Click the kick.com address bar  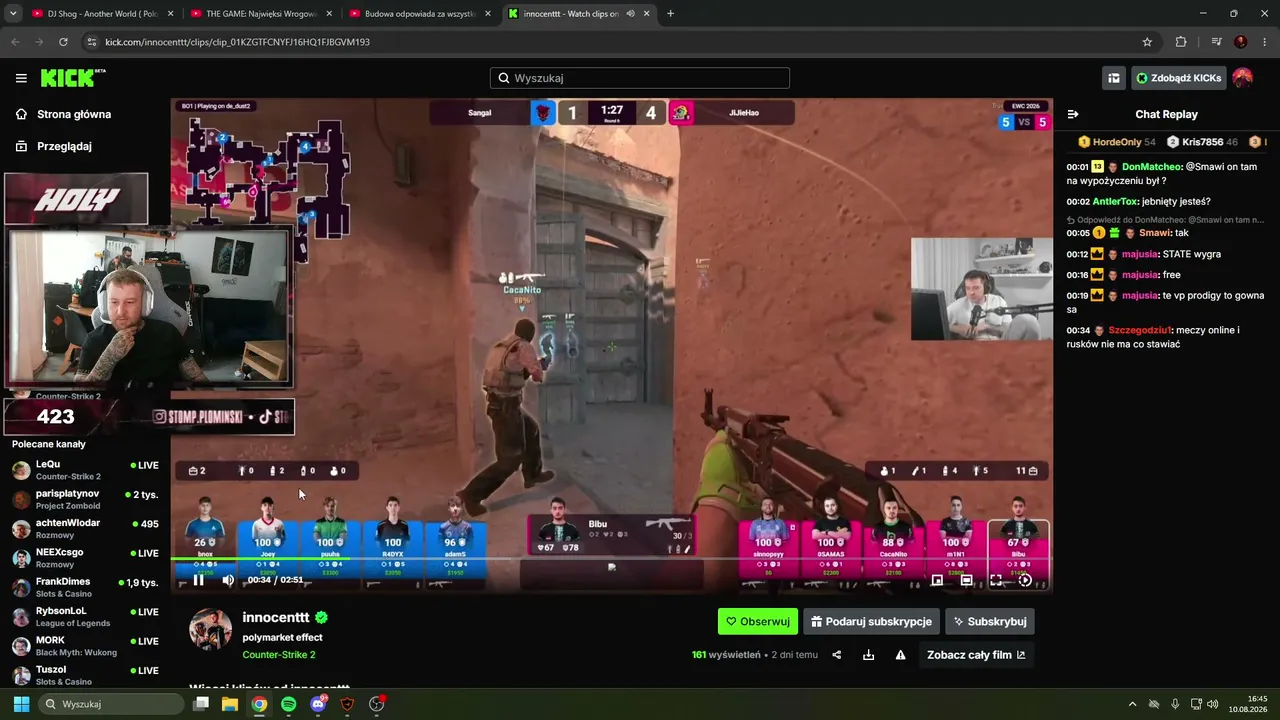(x=620, y=42)
